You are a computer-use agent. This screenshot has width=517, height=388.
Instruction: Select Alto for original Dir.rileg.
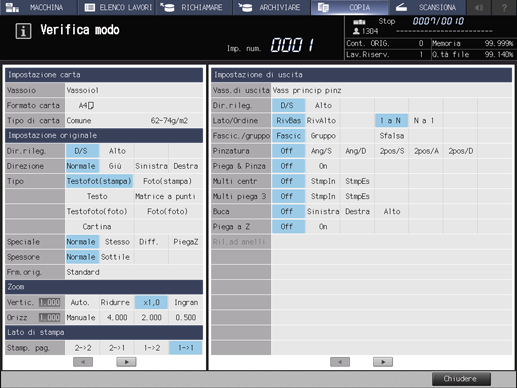click(x=117, y=151)
